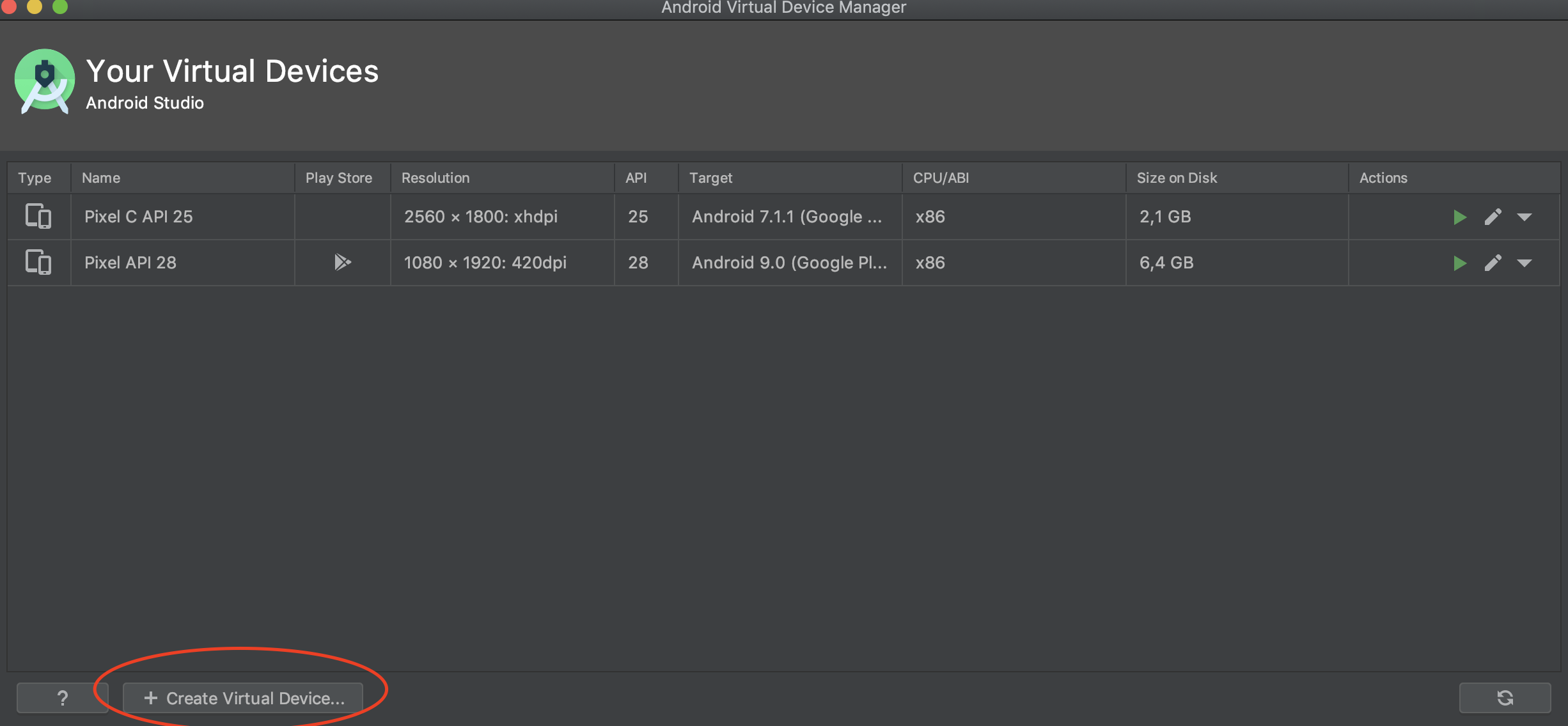Sort by Size on Disk column

click(x=1177, y=178)
